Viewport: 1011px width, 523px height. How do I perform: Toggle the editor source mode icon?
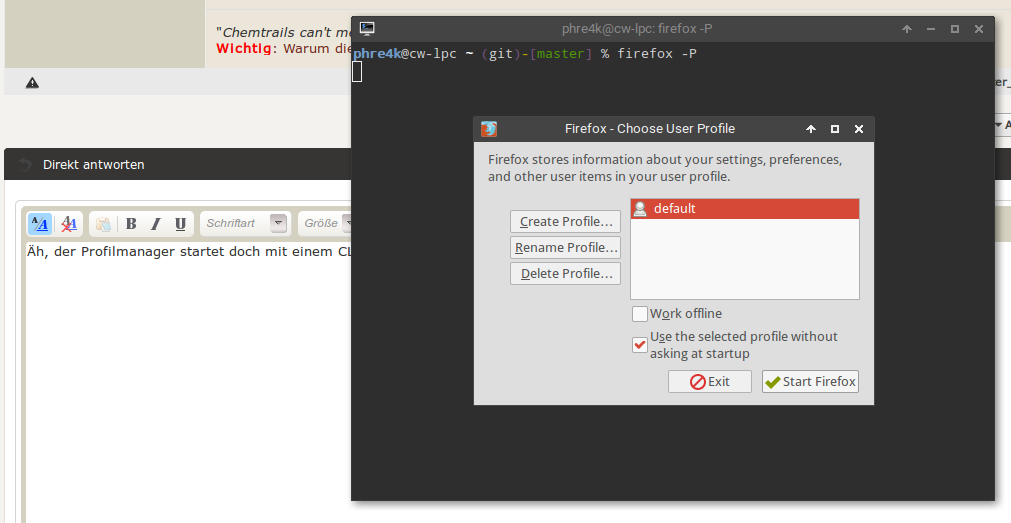[x=40, y=224]
